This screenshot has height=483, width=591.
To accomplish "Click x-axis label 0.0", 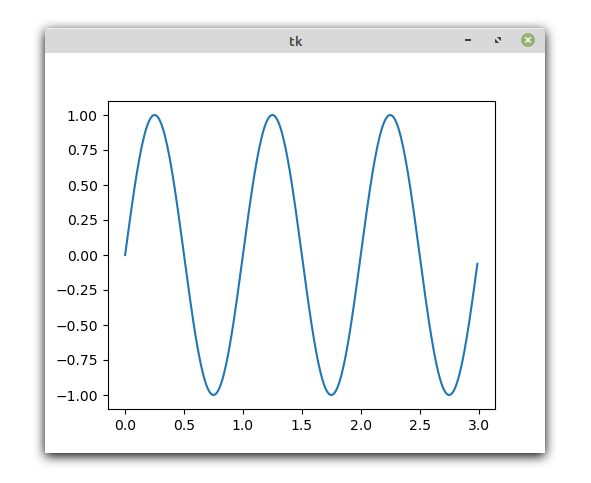I will click(125, 425).
